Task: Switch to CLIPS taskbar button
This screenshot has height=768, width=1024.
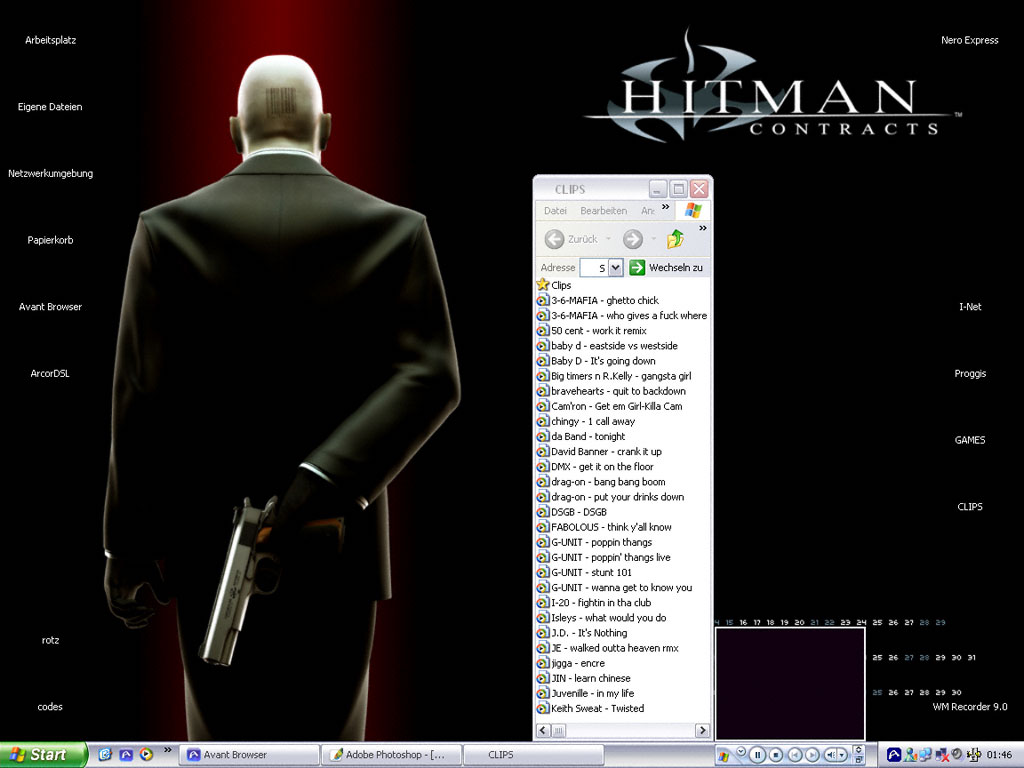Action: [533, 755]
